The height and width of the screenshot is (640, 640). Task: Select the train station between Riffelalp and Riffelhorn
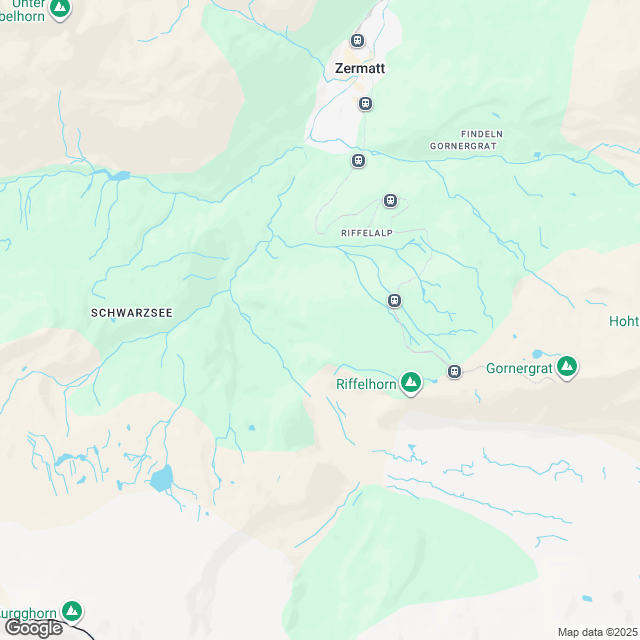(394, 300)
